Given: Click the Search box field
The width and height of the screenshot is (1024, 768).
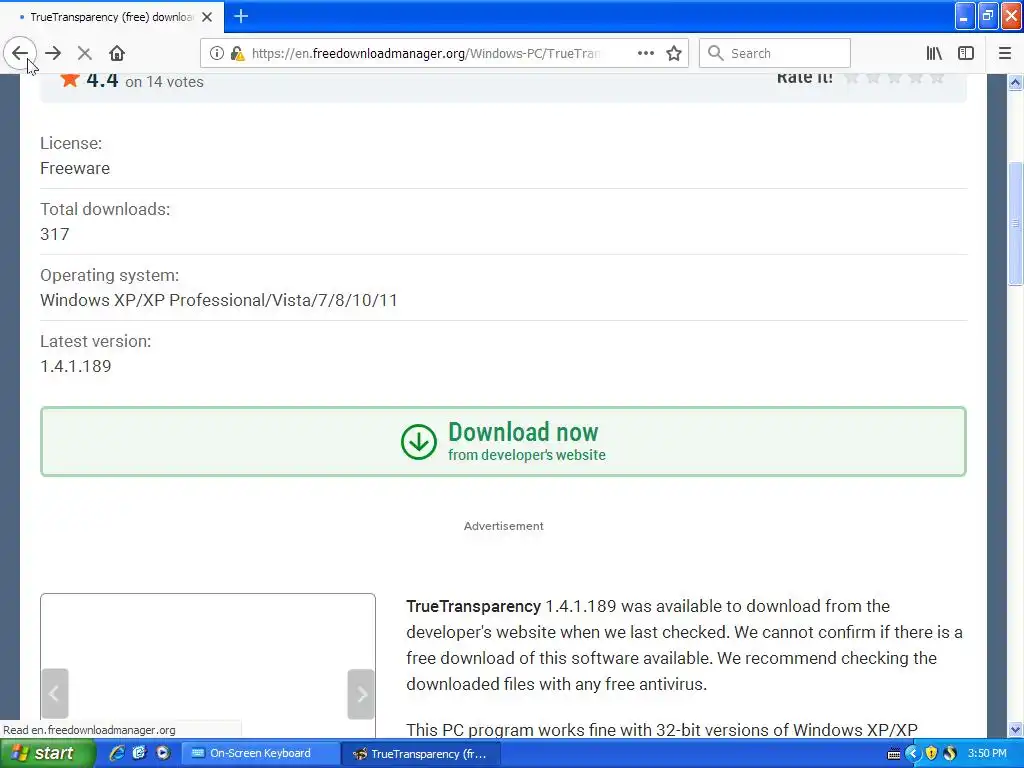Looking at the screenshot, I should 775,53.
